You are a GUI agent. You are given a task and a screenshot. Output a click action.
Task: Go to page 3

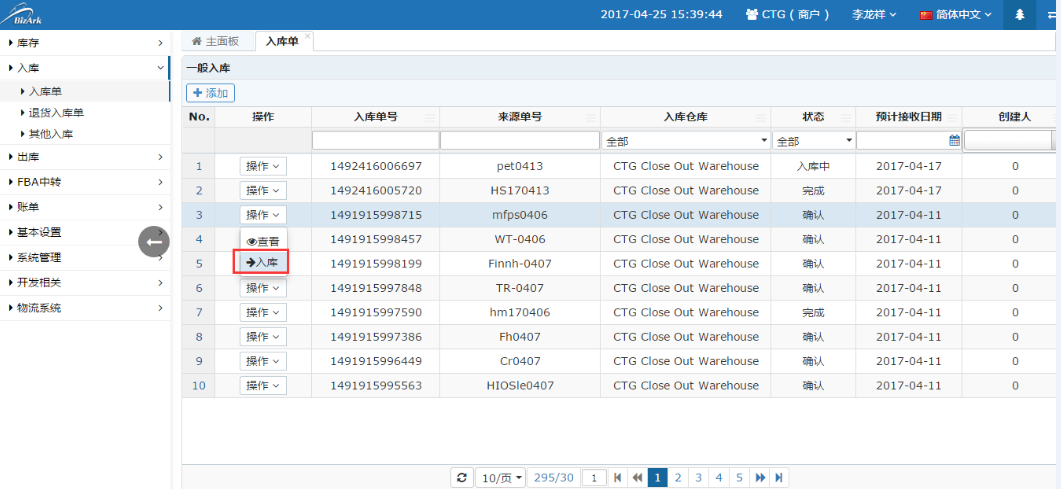coord(698,478)
